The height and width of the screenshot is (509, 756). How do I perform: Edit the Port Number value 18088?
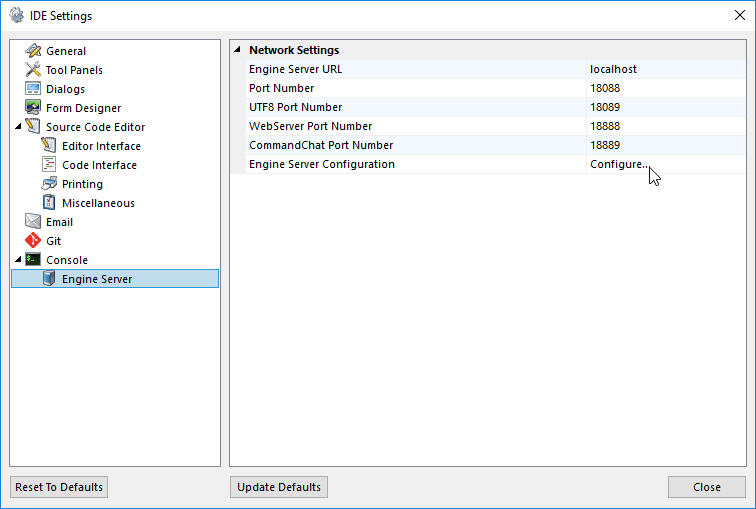[x=666, y=88]
